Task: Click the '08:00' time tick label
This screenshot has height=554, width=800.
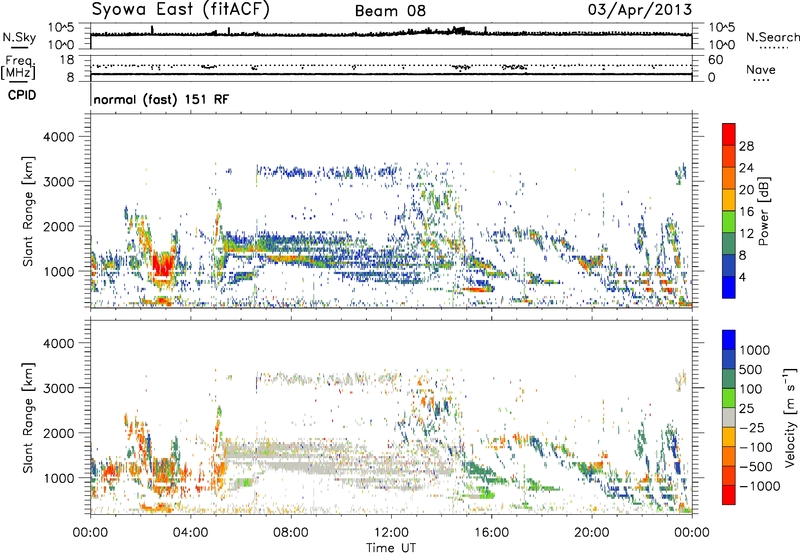Action: point(291,533)
